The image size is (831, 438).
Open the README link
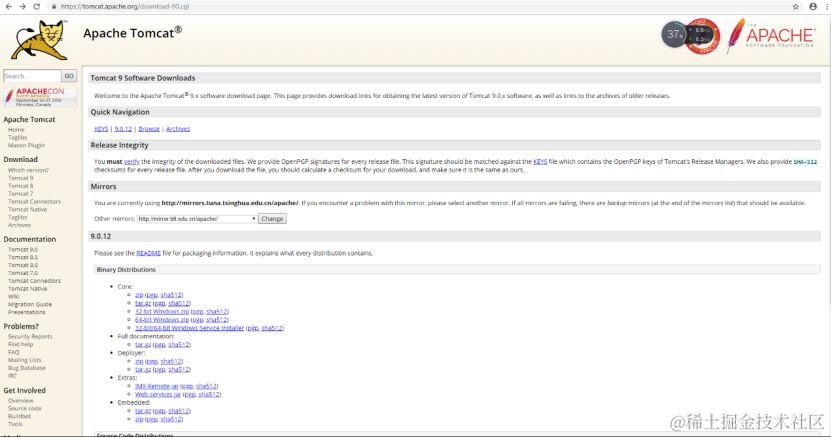click(148, 253)
